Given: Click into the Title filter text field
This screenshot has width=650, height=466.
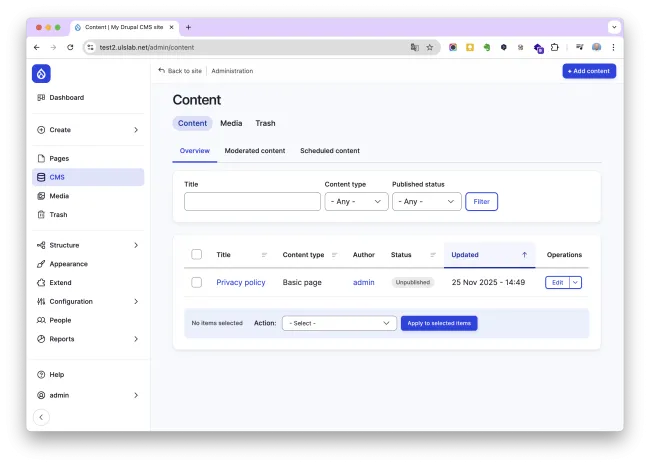Looking at the screenshot, I should pyautogui.click(x=252, y=202).
